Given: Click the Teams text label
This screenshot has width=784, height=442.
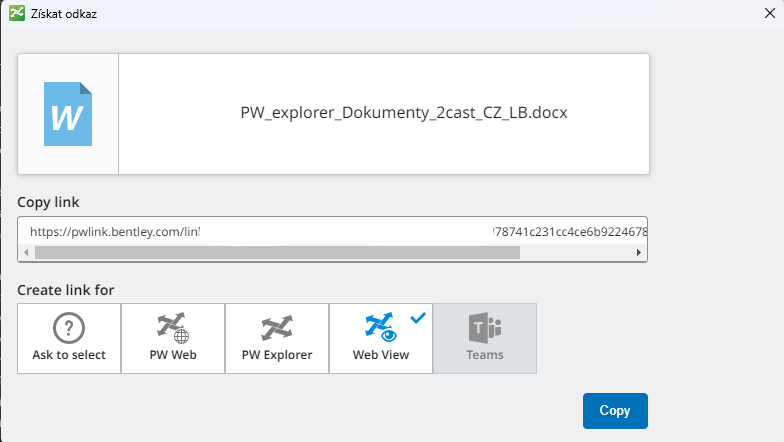Looking at the screenshot, I should 484,355.
